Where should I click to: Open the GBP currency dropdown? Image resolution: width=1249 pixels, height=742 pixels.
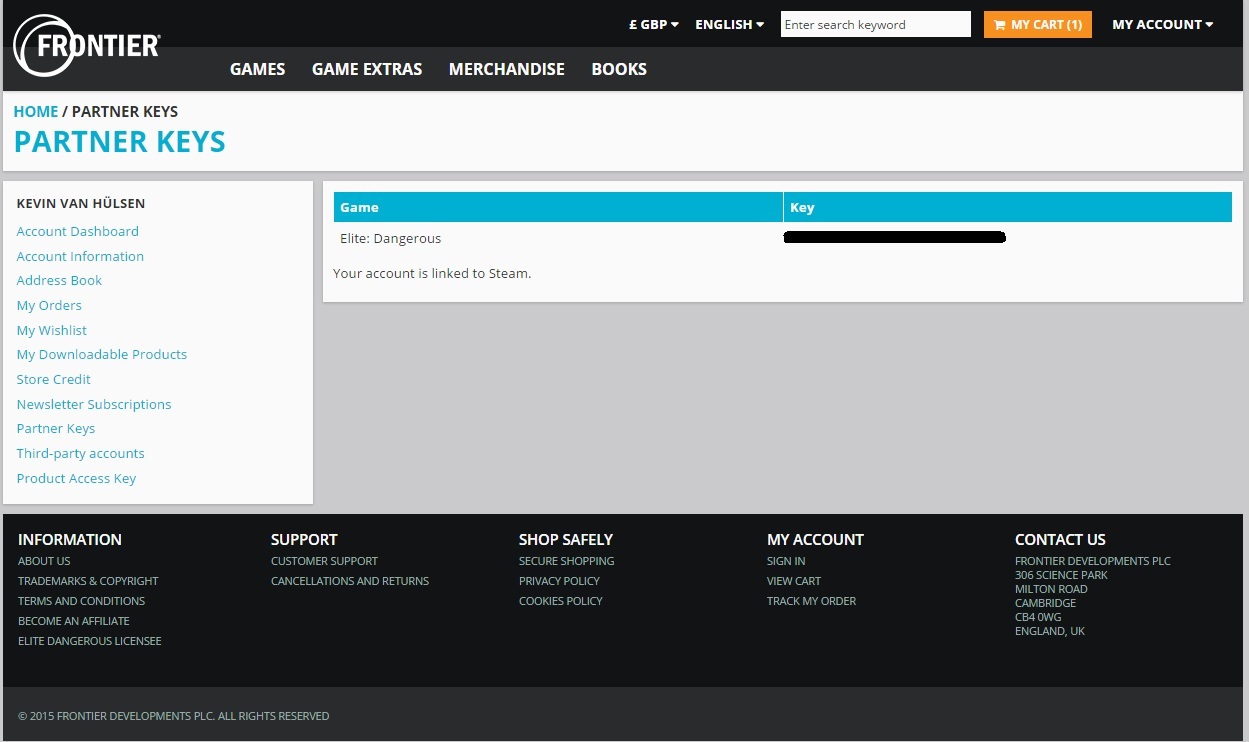coord(654,24)
